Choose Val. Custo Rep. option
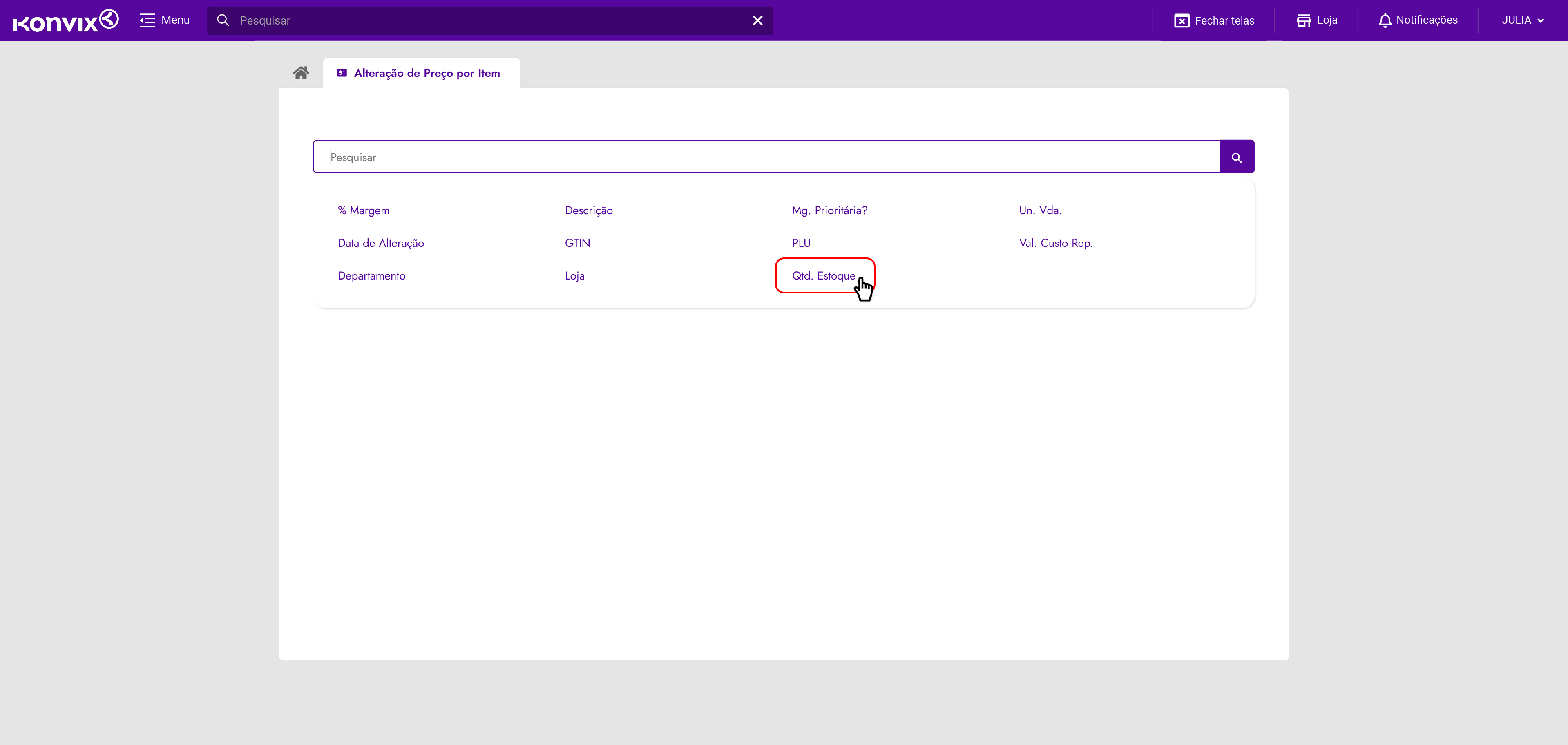The image size is (1568, 745). [x=1055, y=244]
